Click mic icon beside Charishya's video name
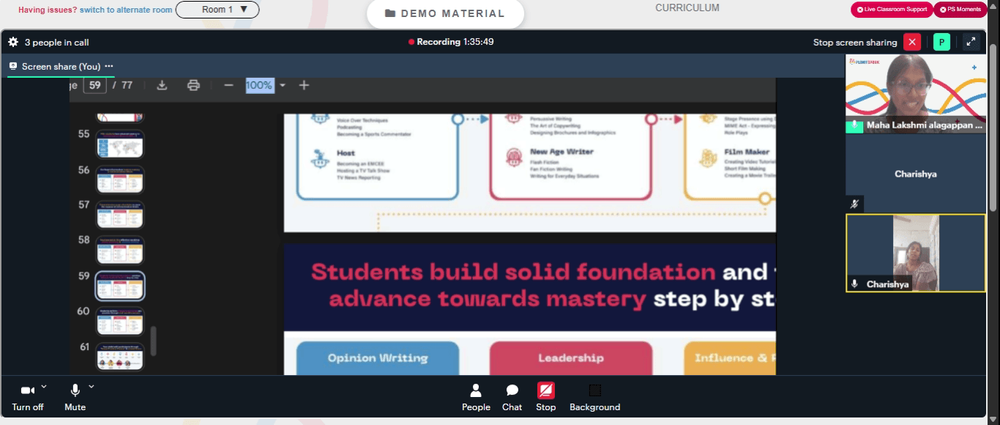Image resolution: width=1000 pixels, height=425 pixels. coord(855,284)
